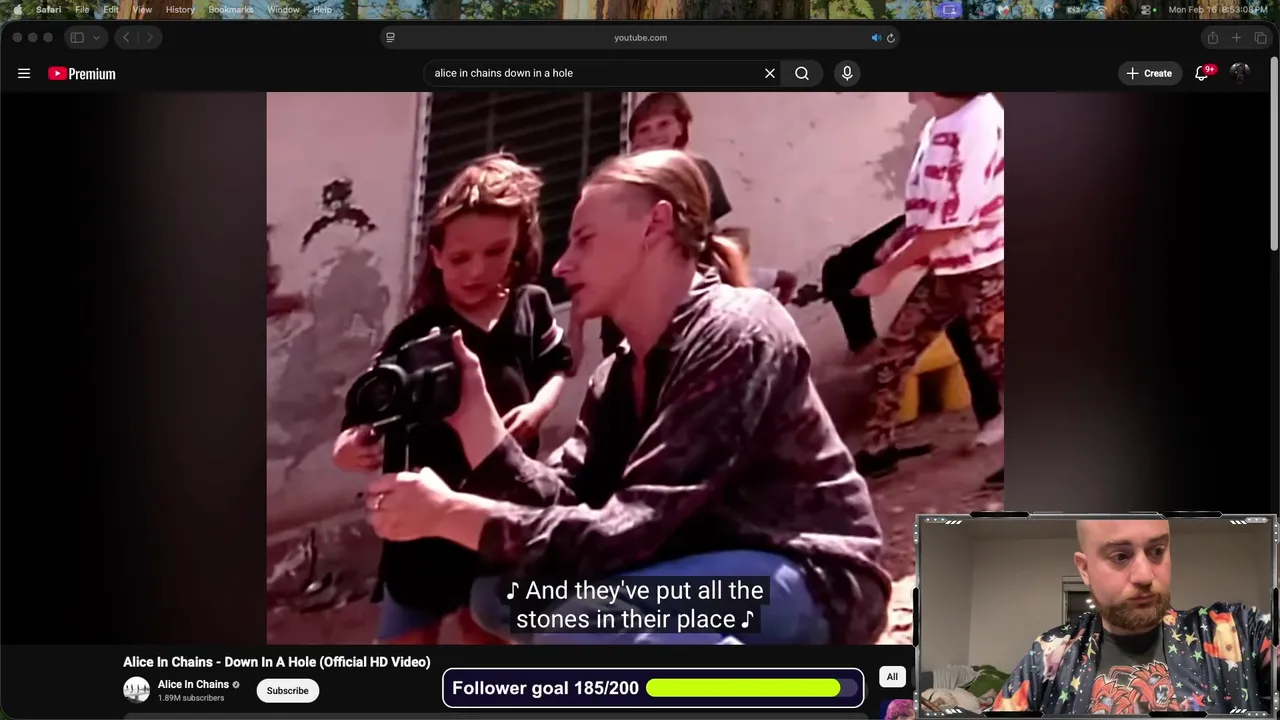Viewport: 1280px width, 720px height.
Task: Open YouTube notifications bell
Action: pyautogui.click(x=1202, y=73)
